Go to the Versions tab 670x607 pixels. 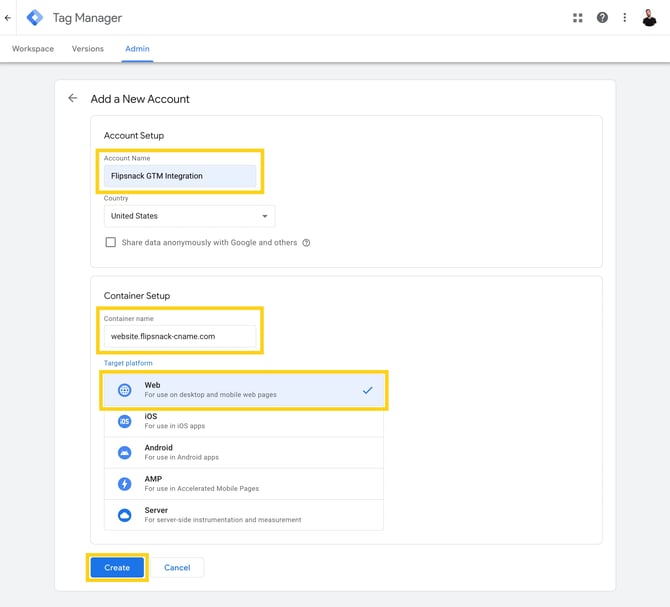click(88, 49)
